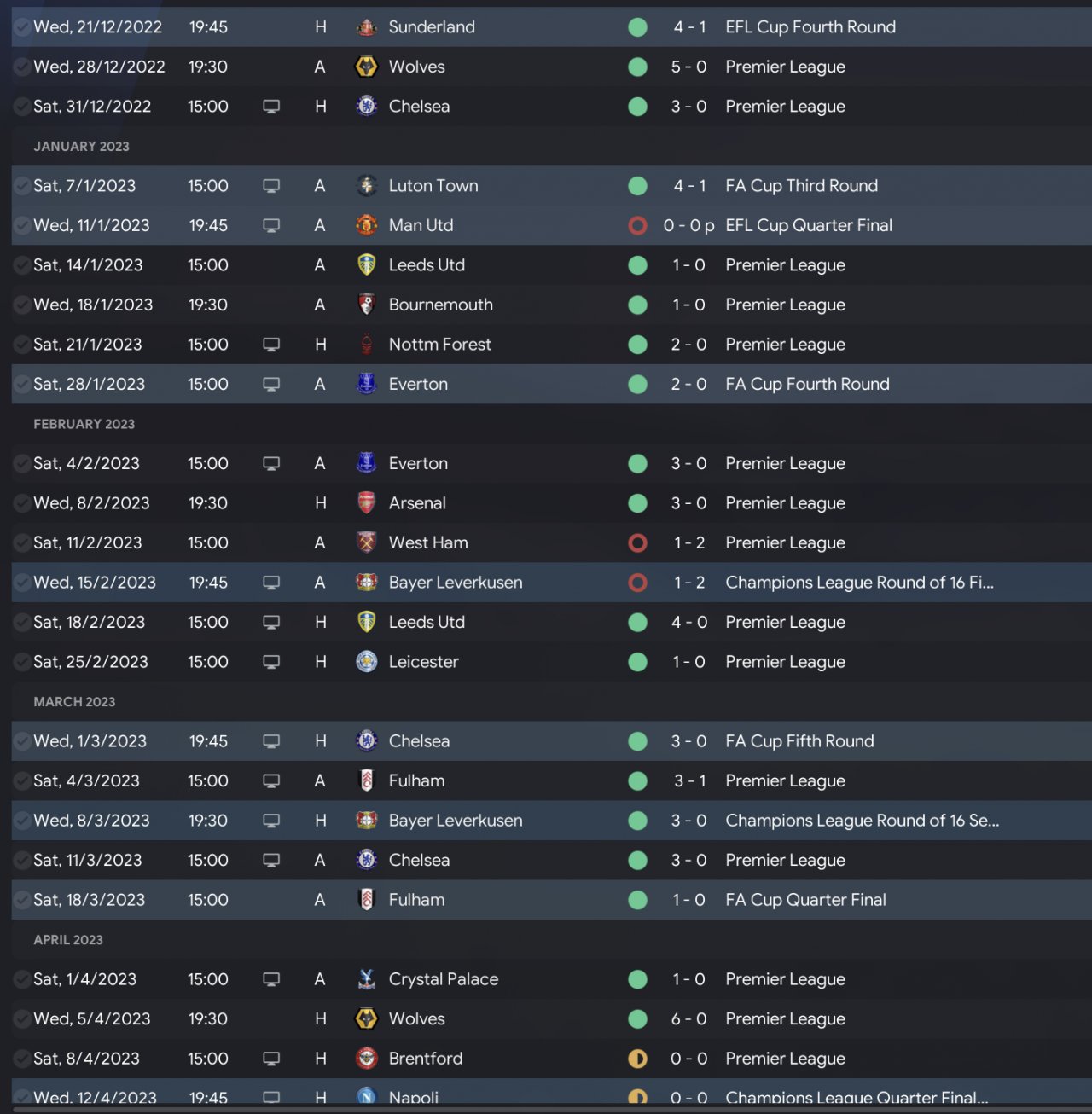Click the draw indicator on Brentford row

pyautogui.click(x=637, y=1059)
